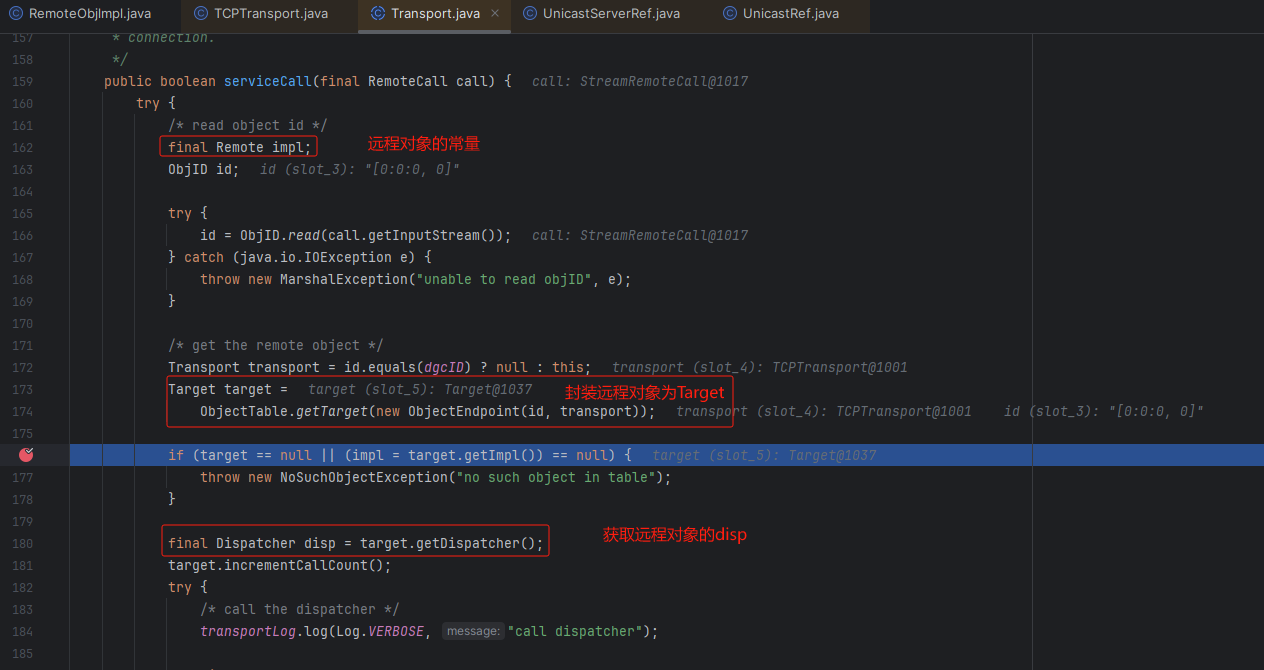Click the class icon on UnicastServerRef.java tab
This screenshot has height=670, width=1264.
pos(528,14)
